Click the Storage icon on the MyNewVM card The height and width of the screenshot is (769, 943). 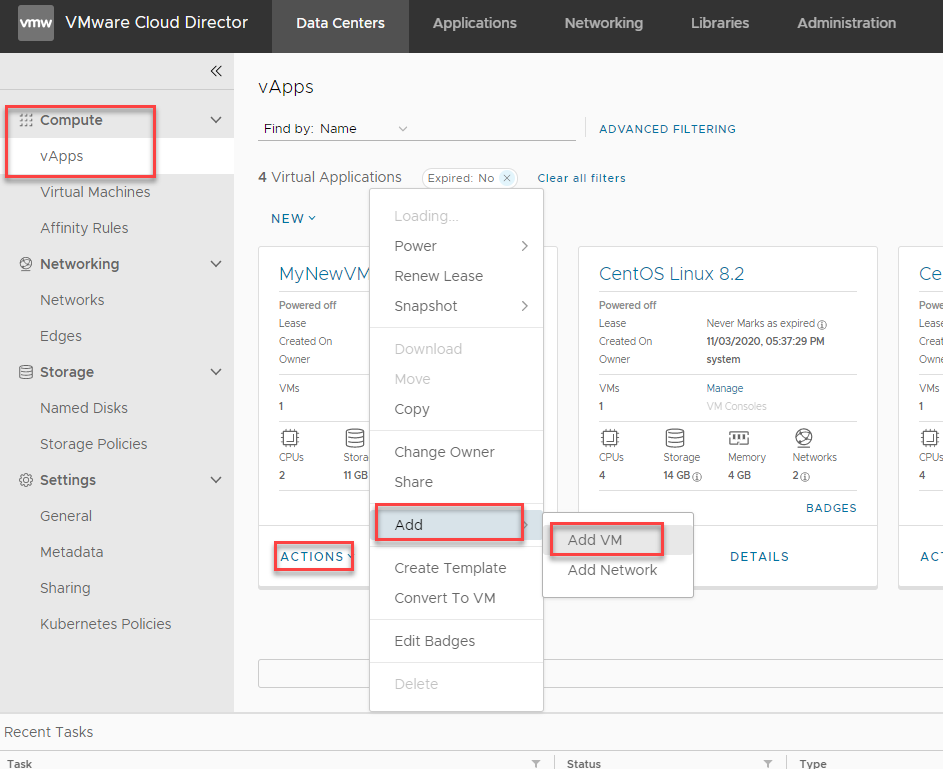354,437
